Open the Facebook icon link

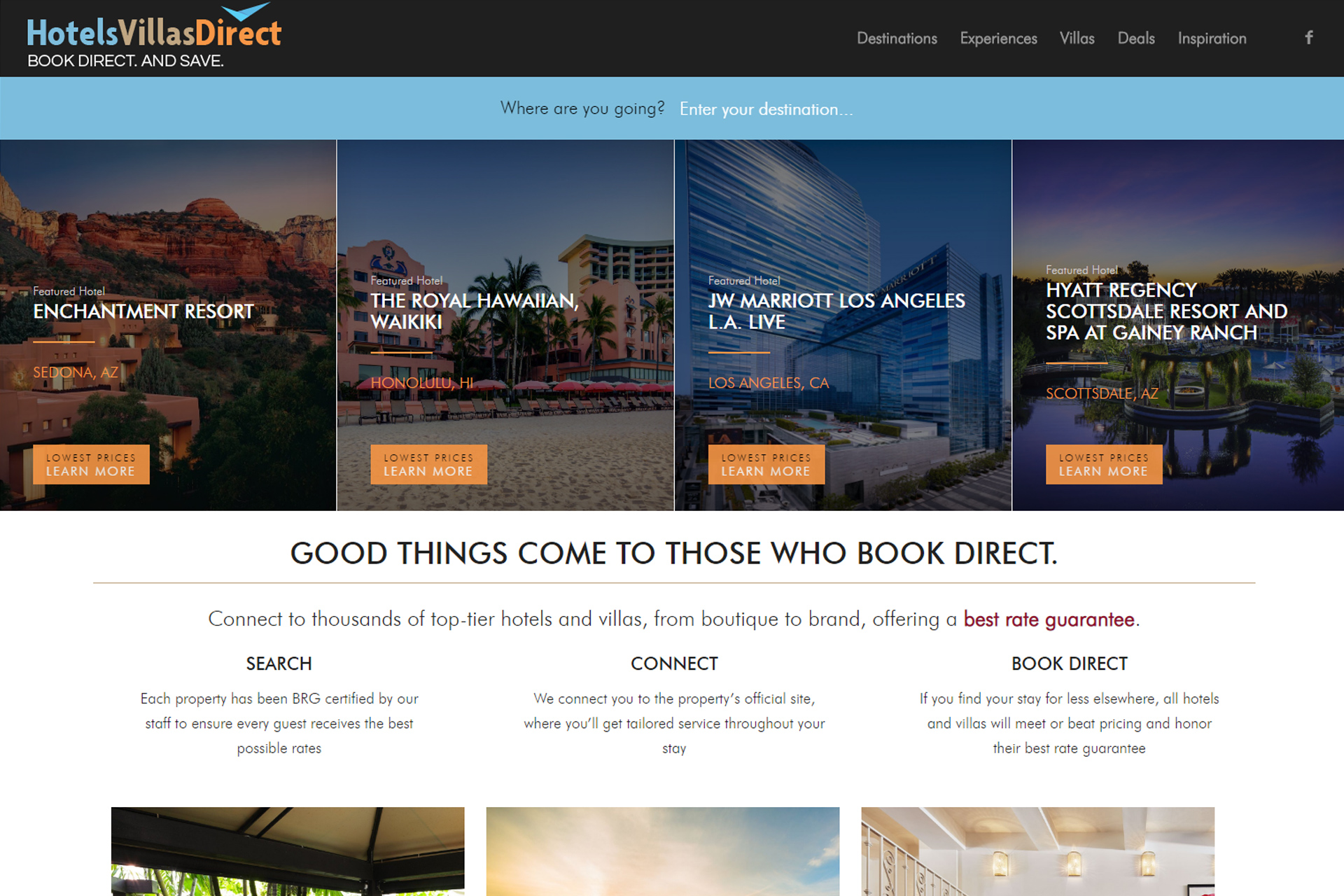tap(1308, 38)
